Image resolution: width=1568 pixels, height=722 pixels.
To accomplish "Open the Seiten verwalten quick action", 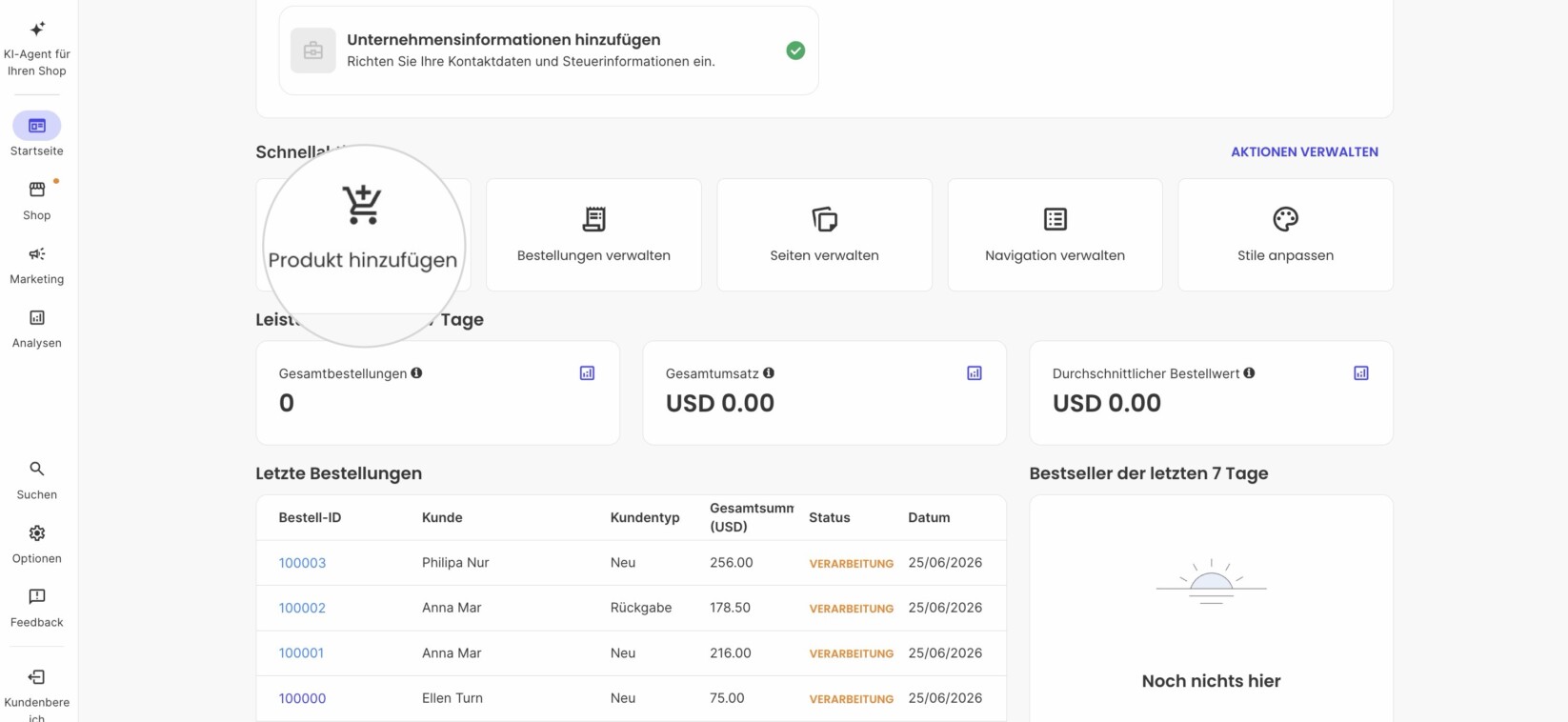I will pos(824,234).
